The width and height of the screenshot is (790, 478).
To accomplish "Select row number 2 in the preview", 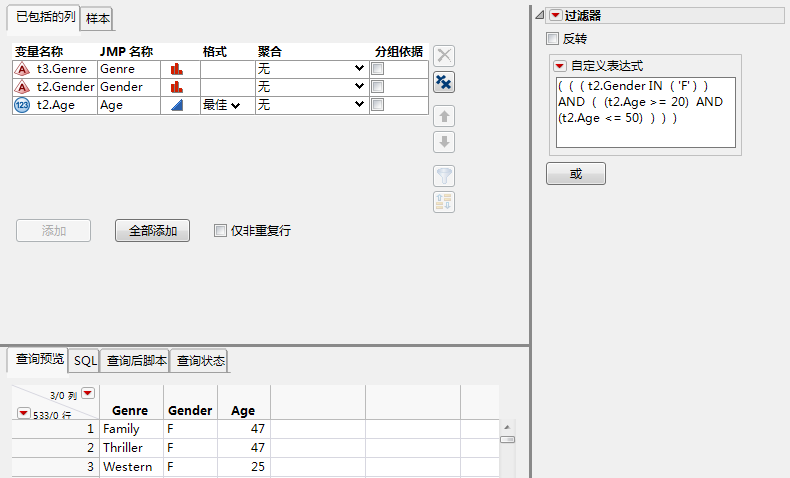I will 55,448.
